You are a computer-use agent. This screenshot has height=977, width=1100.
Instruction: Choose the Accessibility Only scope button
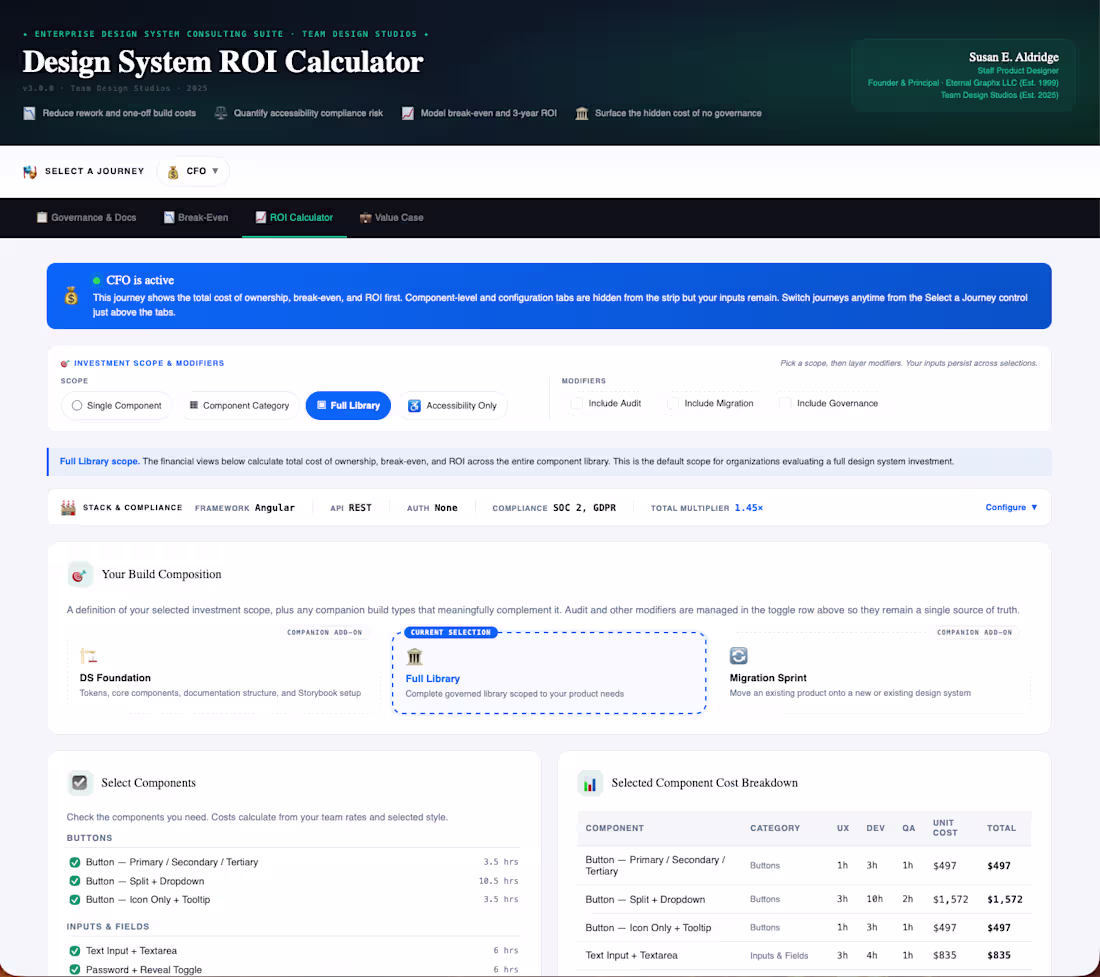click(452, 405)
